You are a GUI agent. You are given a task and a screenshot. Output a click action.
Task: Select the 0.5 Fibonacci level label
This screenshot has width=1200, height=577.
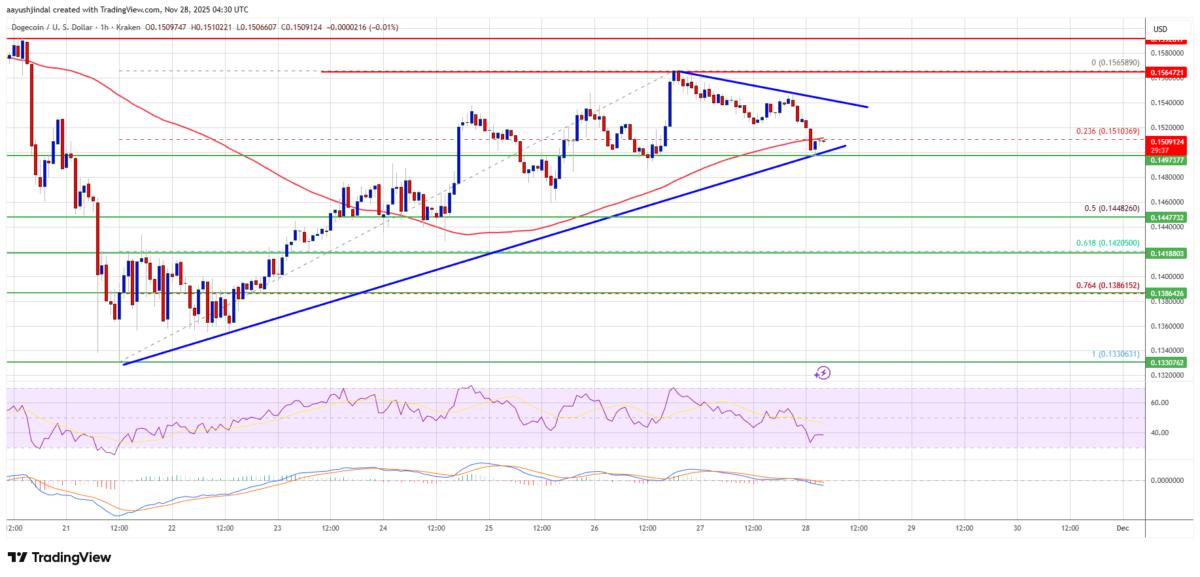point(1109,208)
